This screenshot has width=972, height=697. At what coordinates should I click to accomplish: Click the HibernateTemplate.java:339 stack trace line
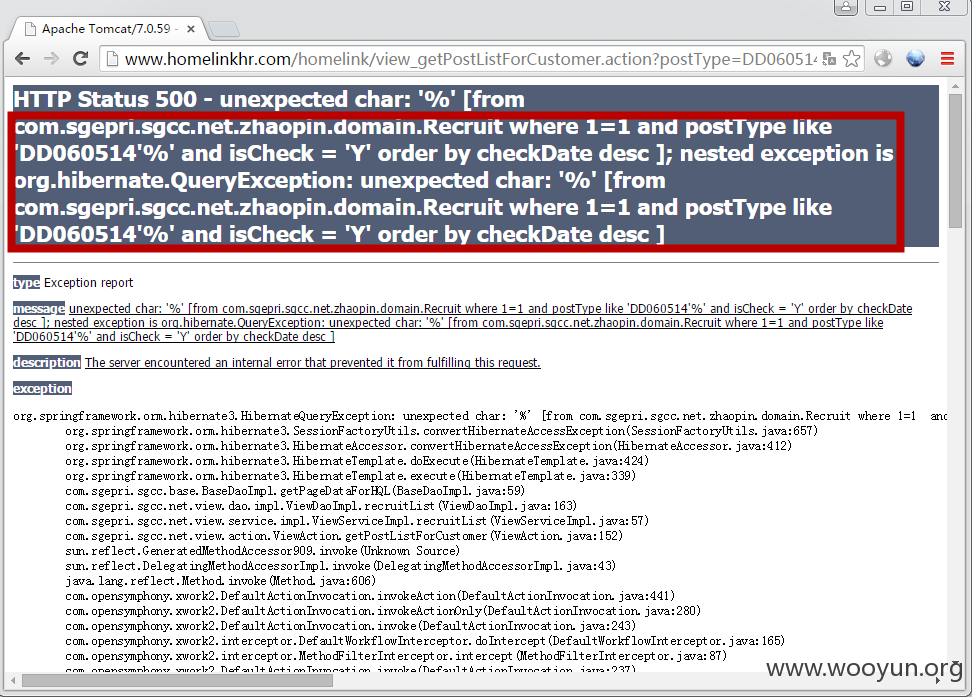tap(350, 476)
